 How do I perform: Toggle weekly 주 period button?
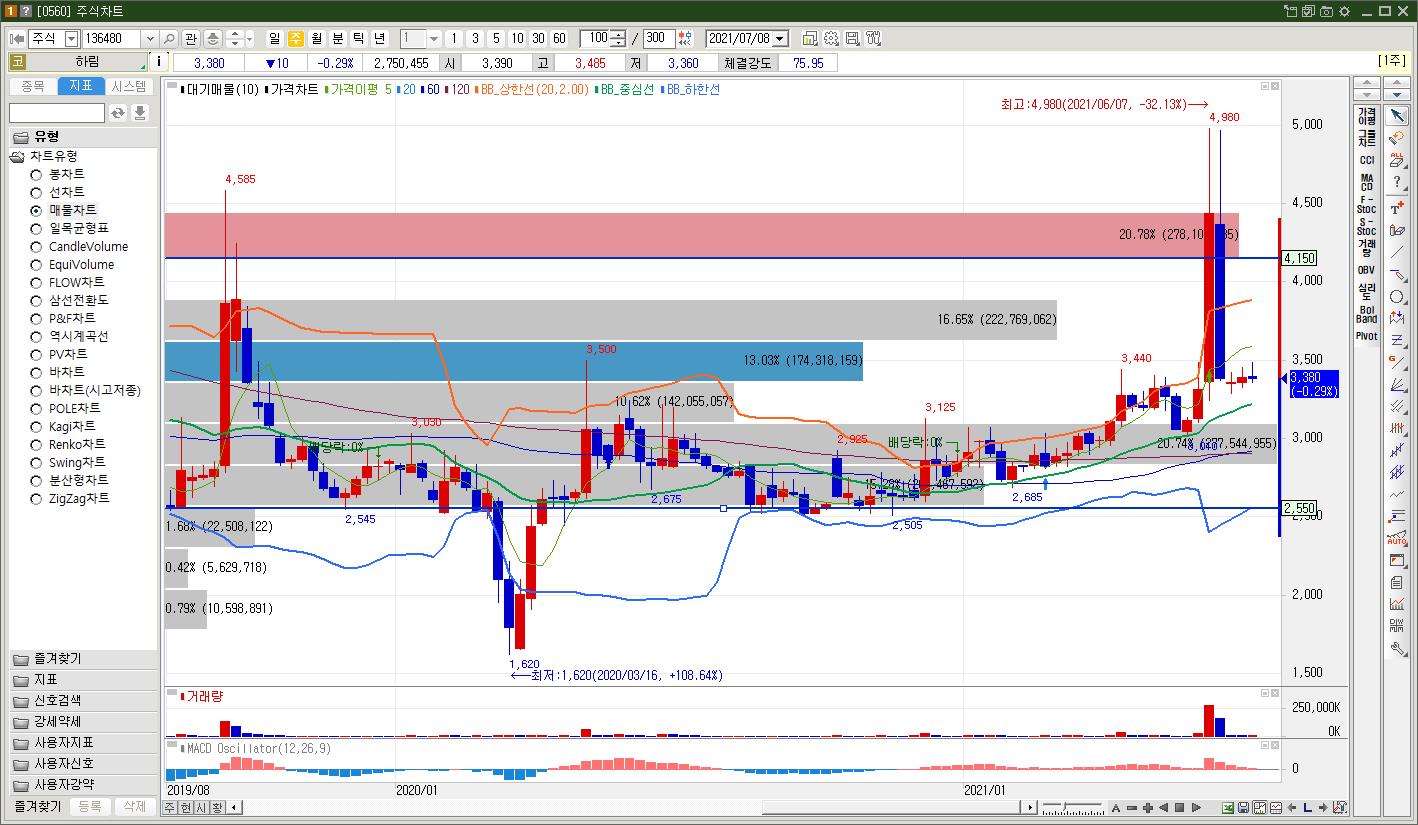tap(296, 39)
